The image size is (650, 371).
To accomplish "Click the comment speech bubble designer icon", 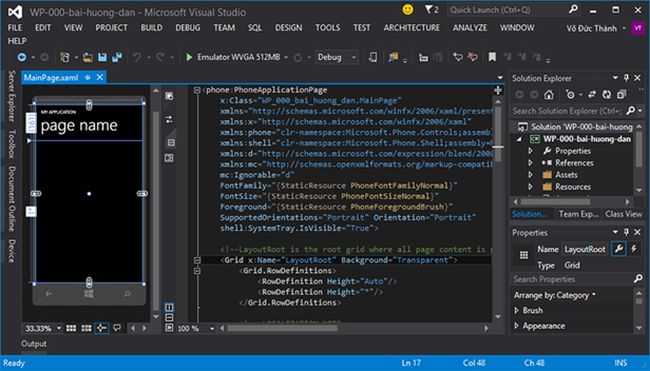I will (x=117, y=328).
